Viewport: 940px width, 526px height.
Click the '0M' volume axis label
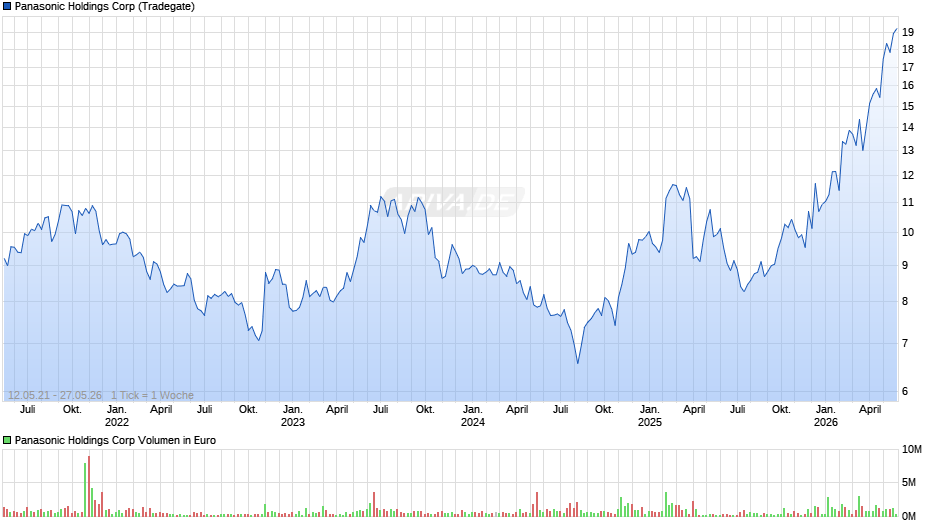tap(909, 516)
